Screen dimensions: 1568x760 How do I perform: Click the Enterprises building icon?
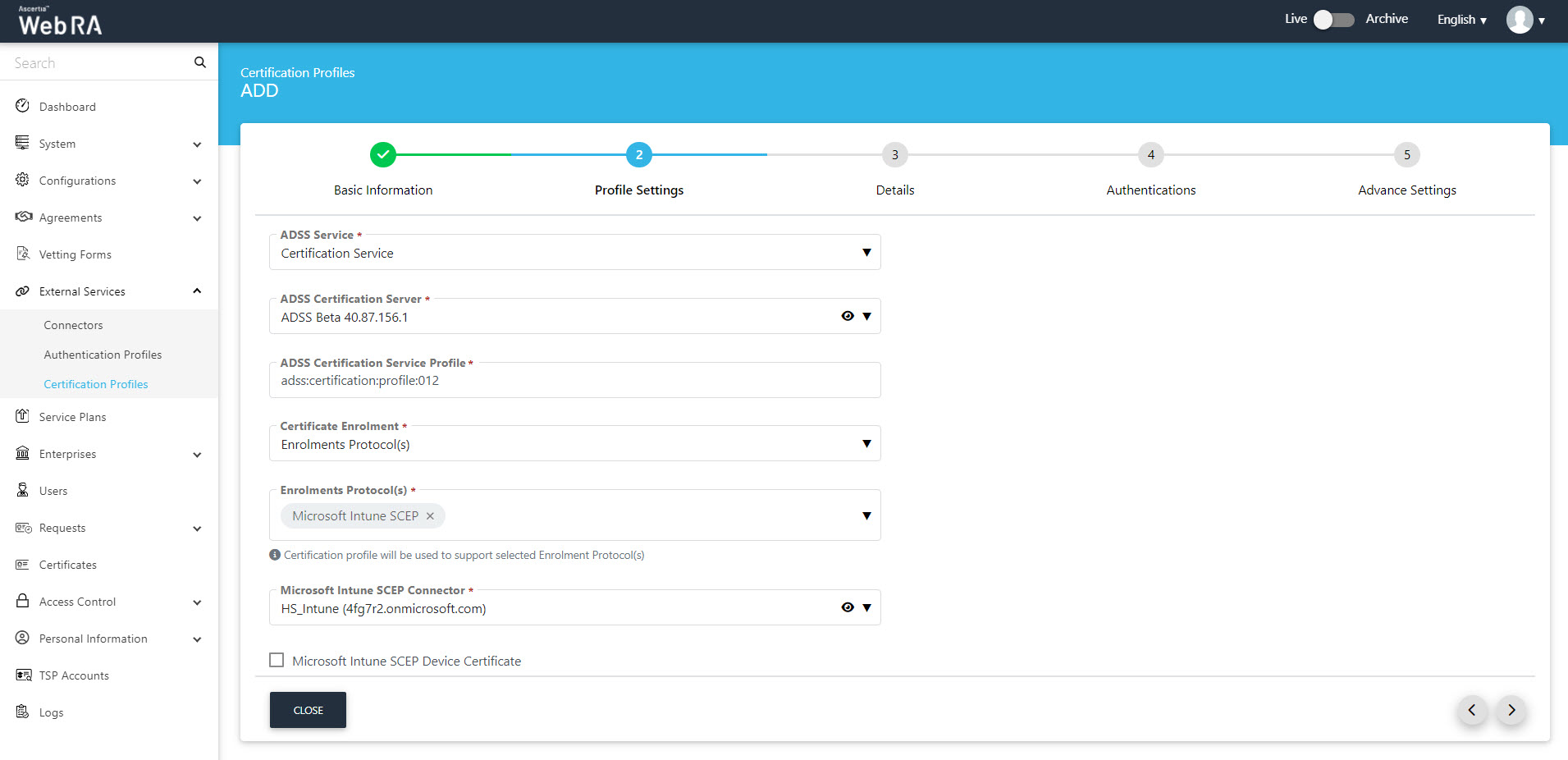point(23,453)
